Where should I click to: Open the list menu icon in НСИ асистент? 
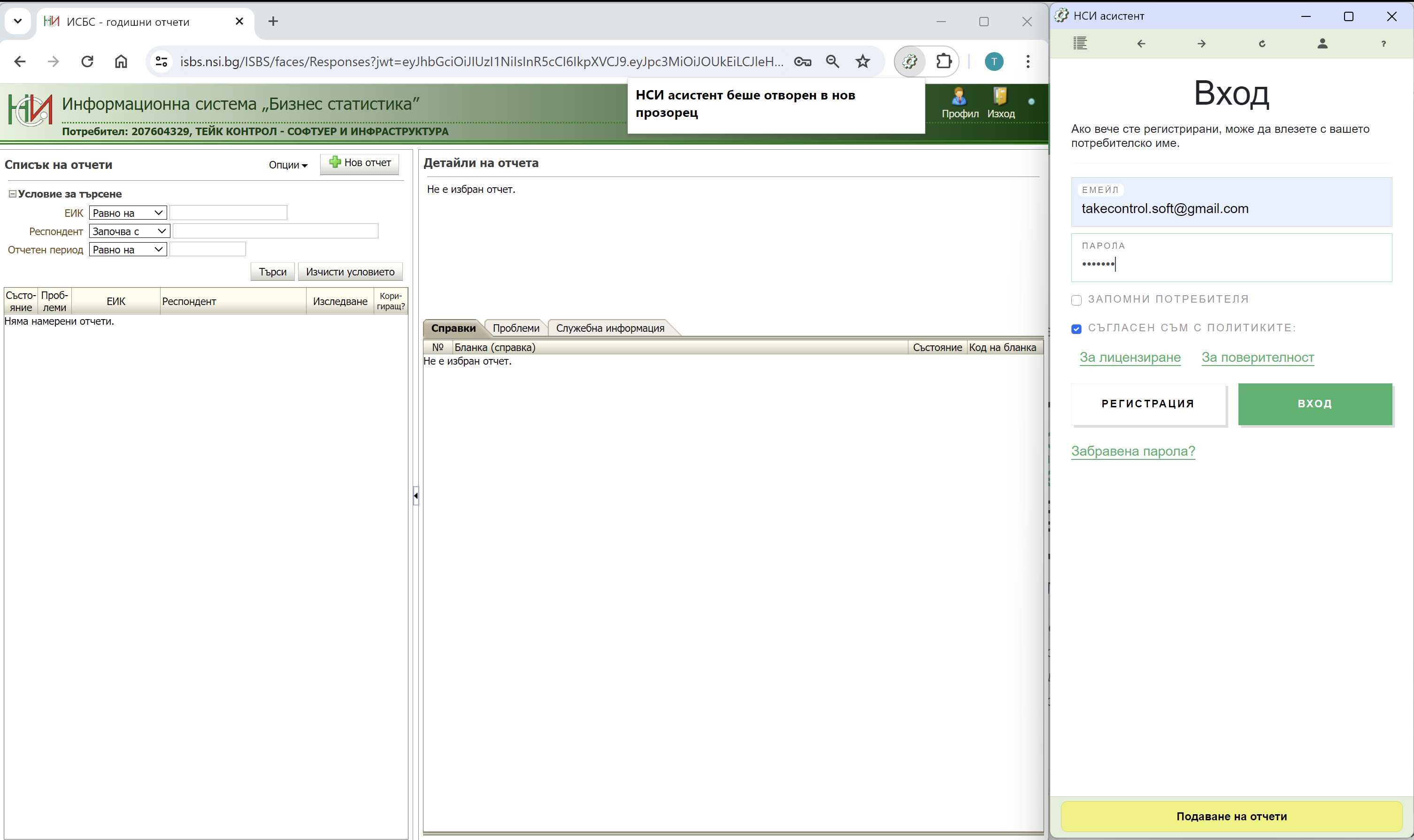[x=1080, y=44]
